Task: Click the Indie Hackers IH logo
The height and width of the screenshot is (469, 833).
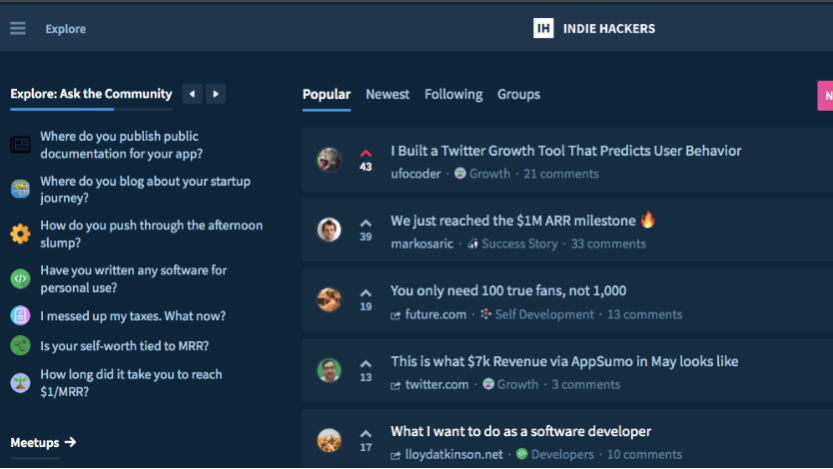Action: click(x=543, y=28)
